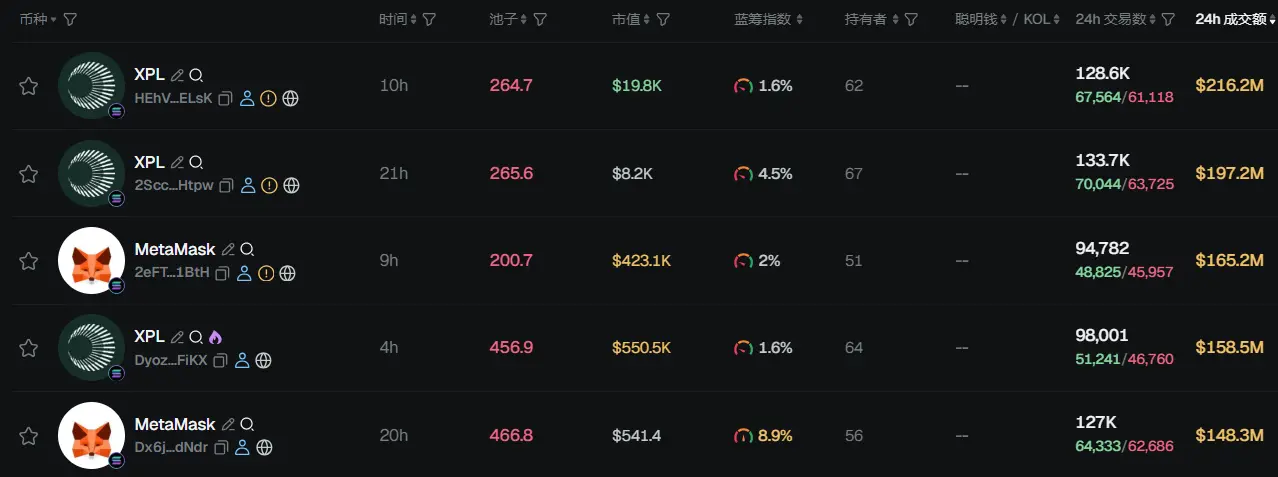Sort the table by 蓝筹指数
1278x477 pixels.
click(x=768, y=19)
